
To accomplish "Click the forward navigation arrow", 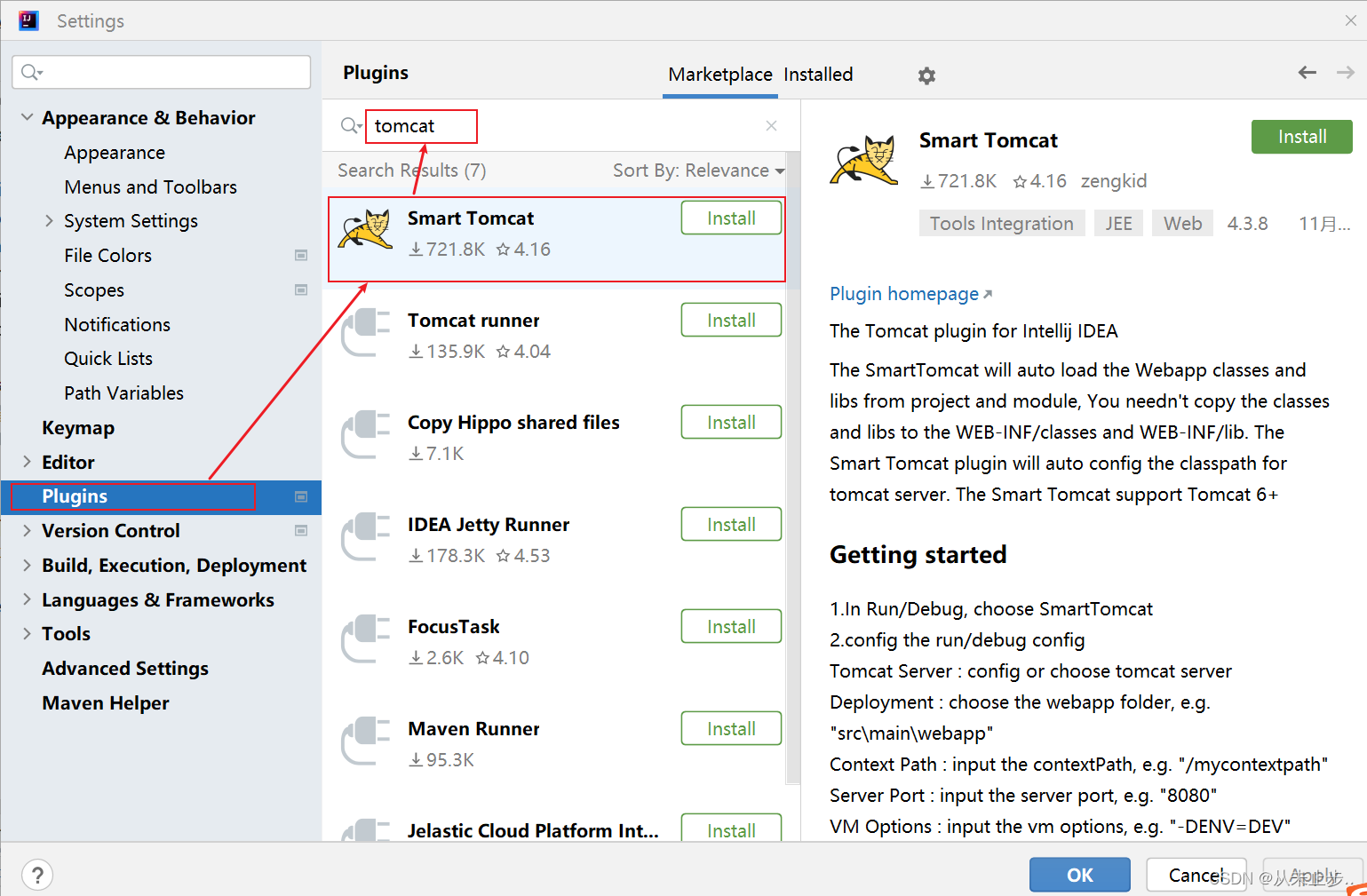I will pos(1346,73).
